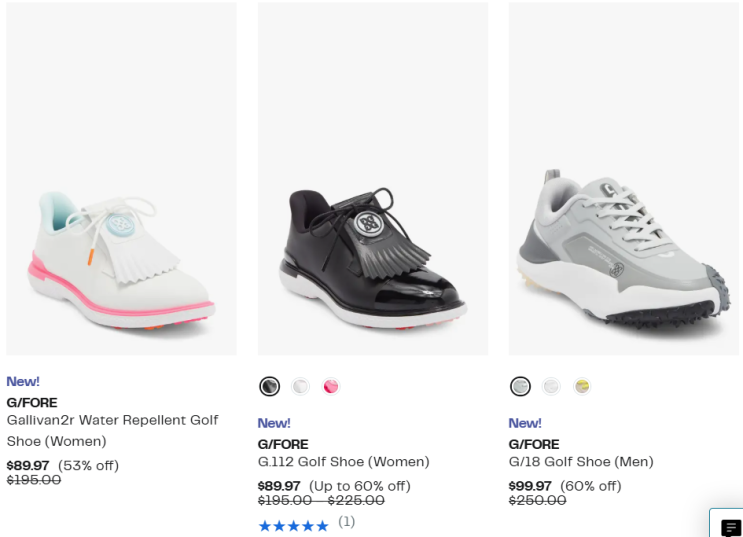Click G/FORE brand above G.112 shoe
The width and height of the screenshot is (743, 537).
pos(283,444)
